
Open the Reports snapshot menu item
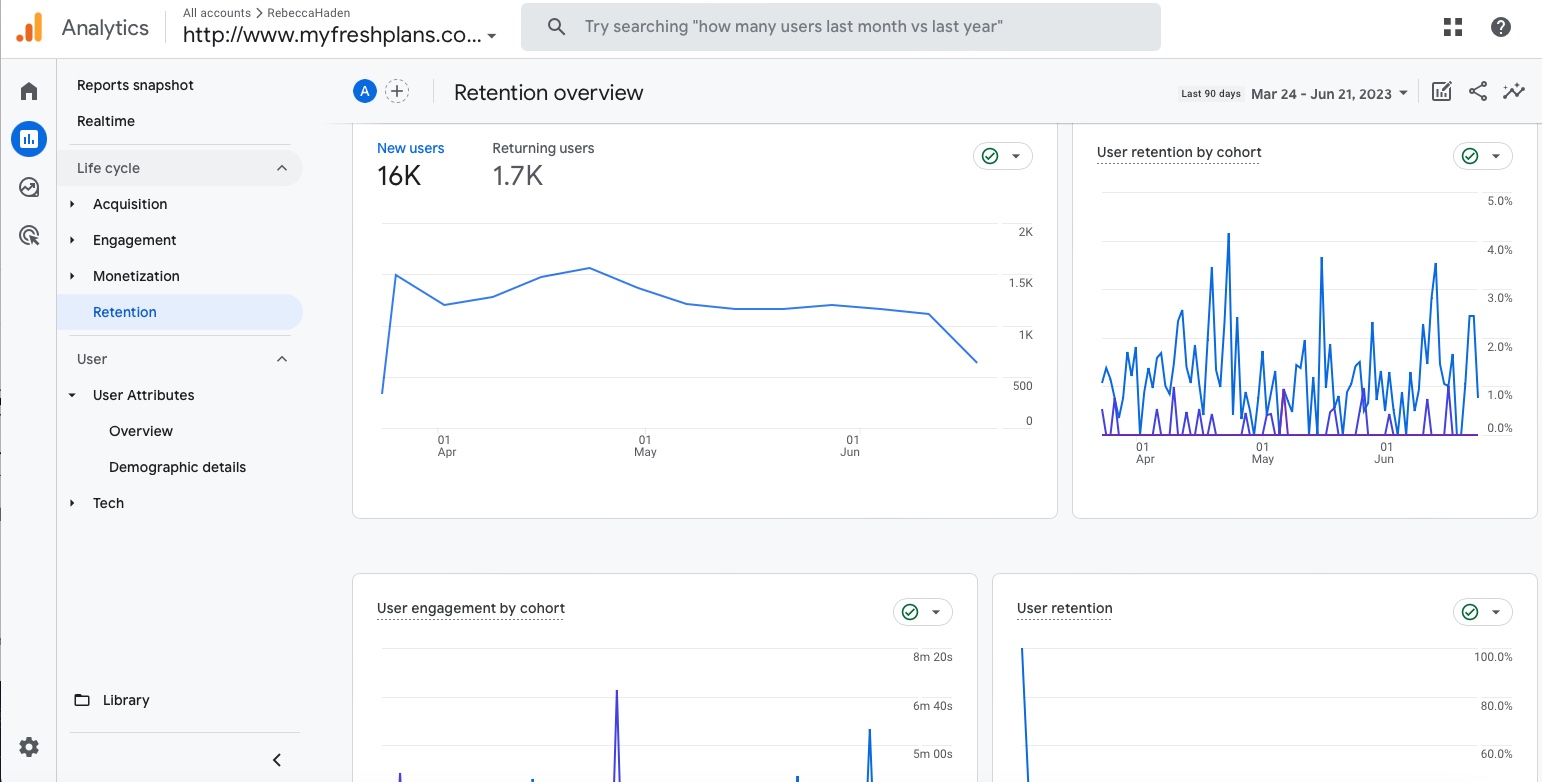(x=135, y=85)
